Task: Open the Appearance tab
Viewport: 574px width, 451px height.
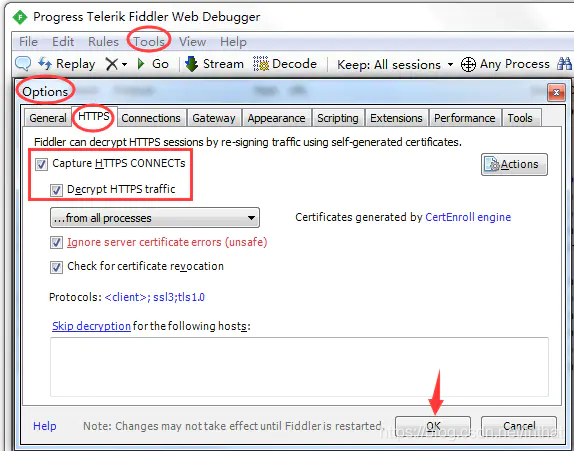Action: [x=276, y=118]
